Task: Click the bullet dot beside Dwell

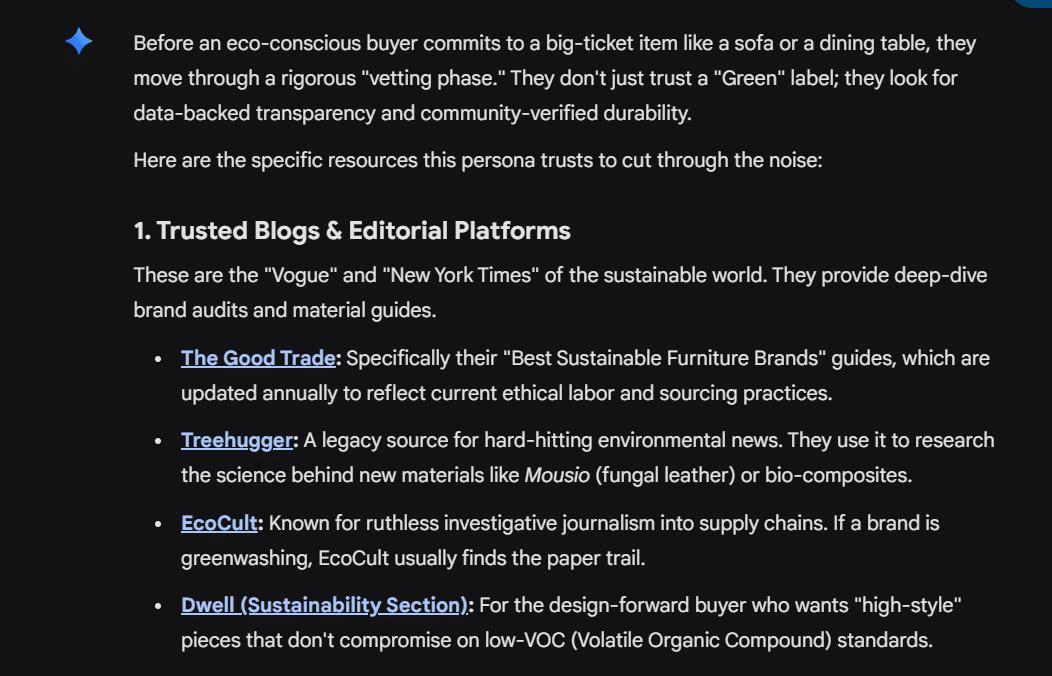Action: [158, 606]
